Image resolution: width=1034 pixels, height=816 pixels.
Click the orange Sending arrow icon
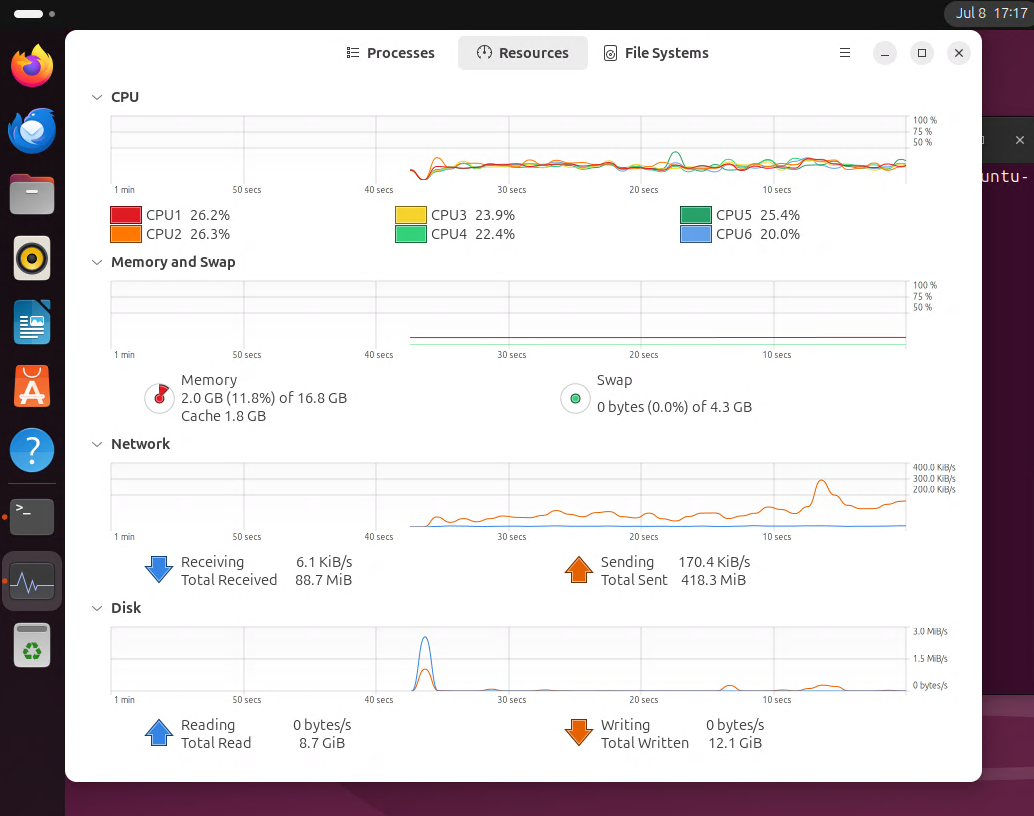click(x=579, y=570)
